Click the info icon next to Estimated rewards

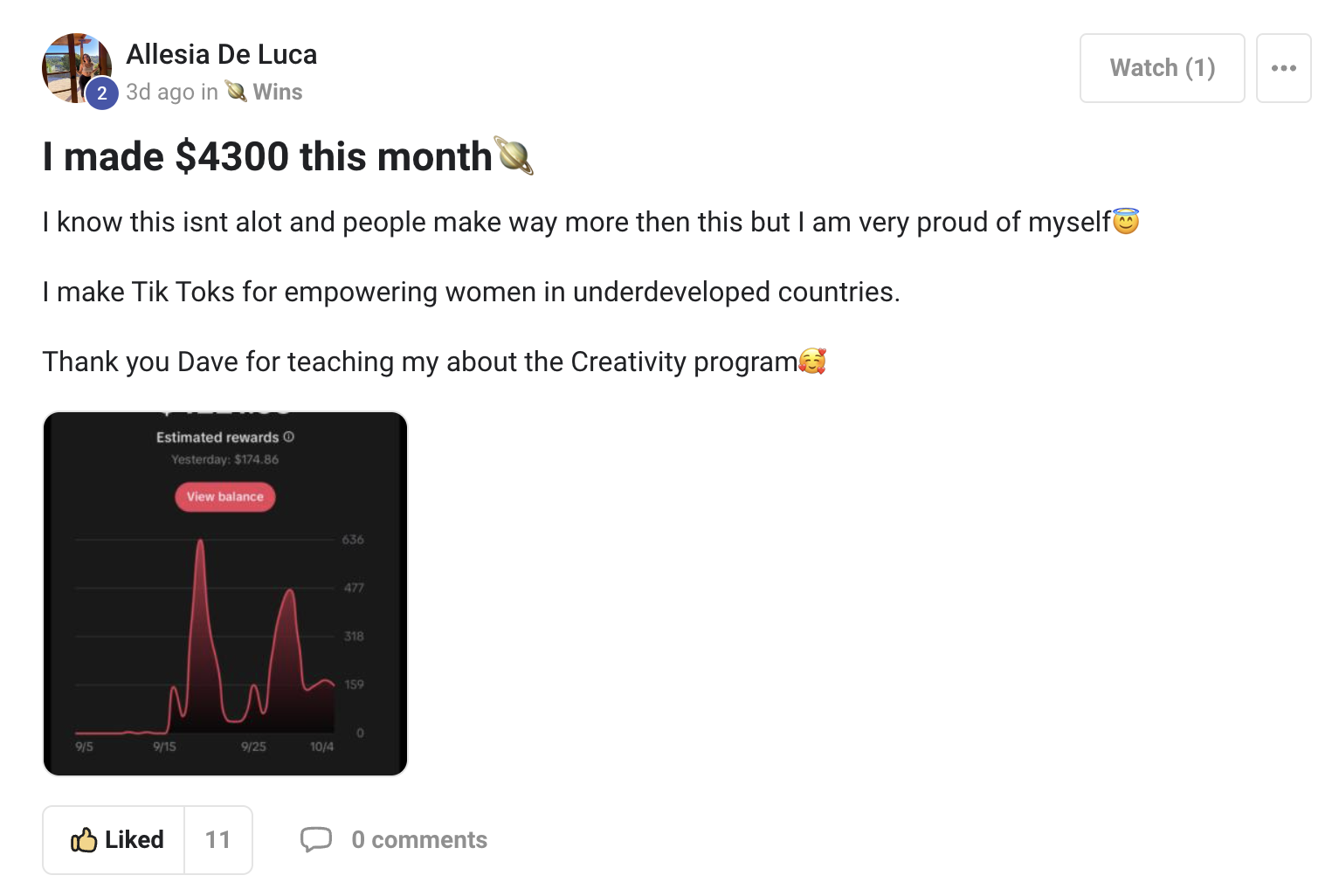(x=289, y=437)
